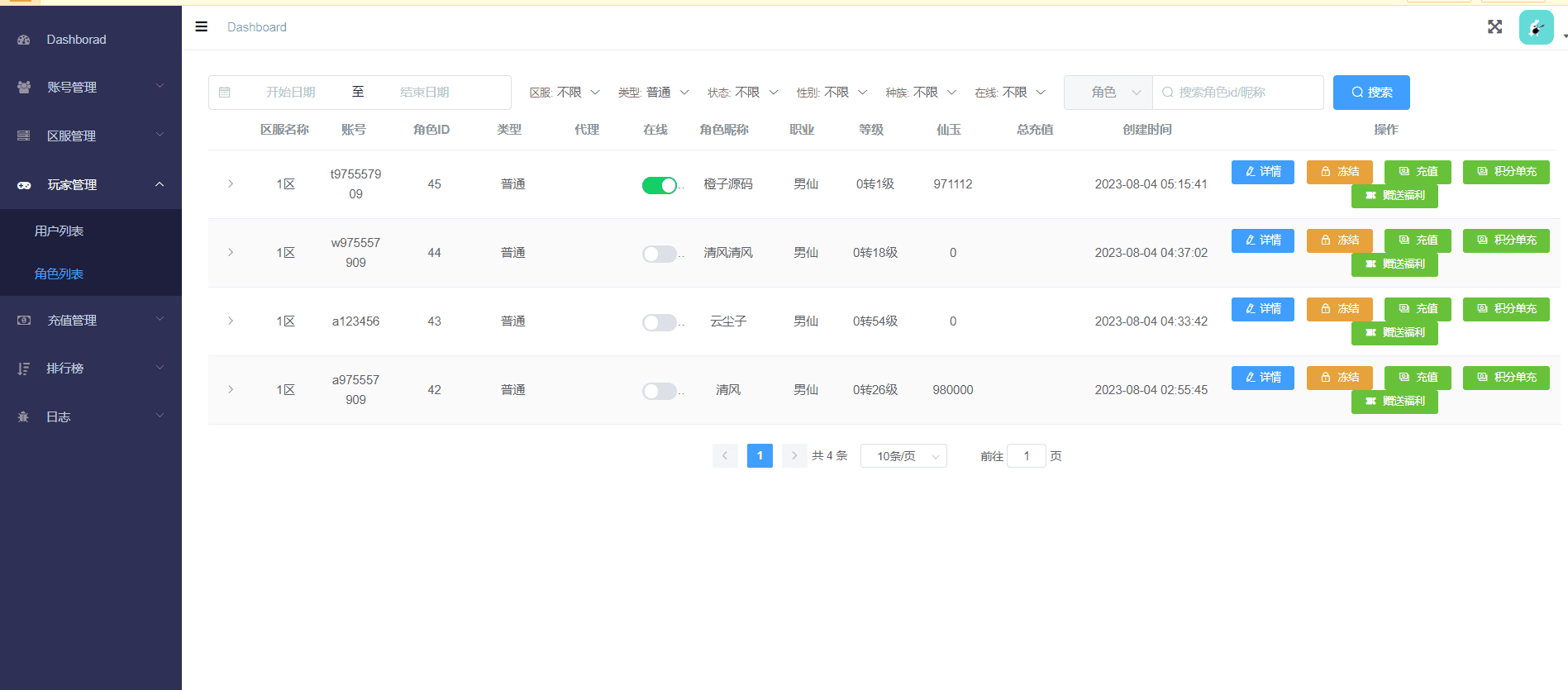Image resolution: width=1568 pixels, height=690 pixels.
Task: Enable online switch for 云尘子 row
Action: pyautogui.click(x=660, y=322)
